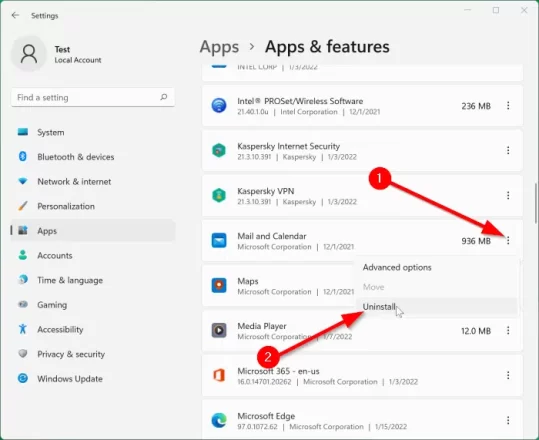This screenshot has height=440, width=539.
Task: Go to Network & internet
Action: pyautogui.click(x=93, y=182)
